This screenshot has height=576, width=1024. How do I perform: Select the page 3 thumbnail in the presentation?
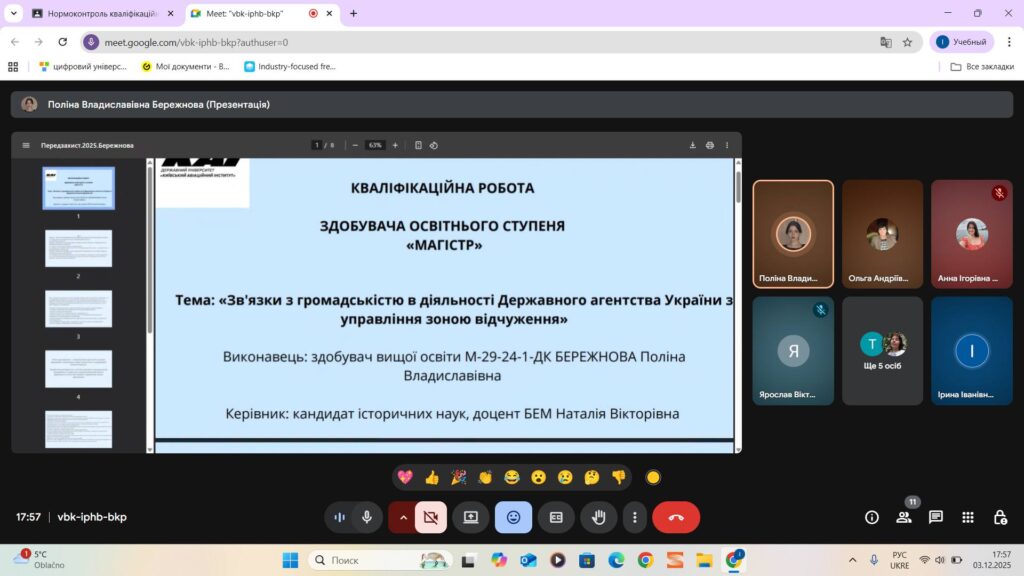tap(78, 308)
